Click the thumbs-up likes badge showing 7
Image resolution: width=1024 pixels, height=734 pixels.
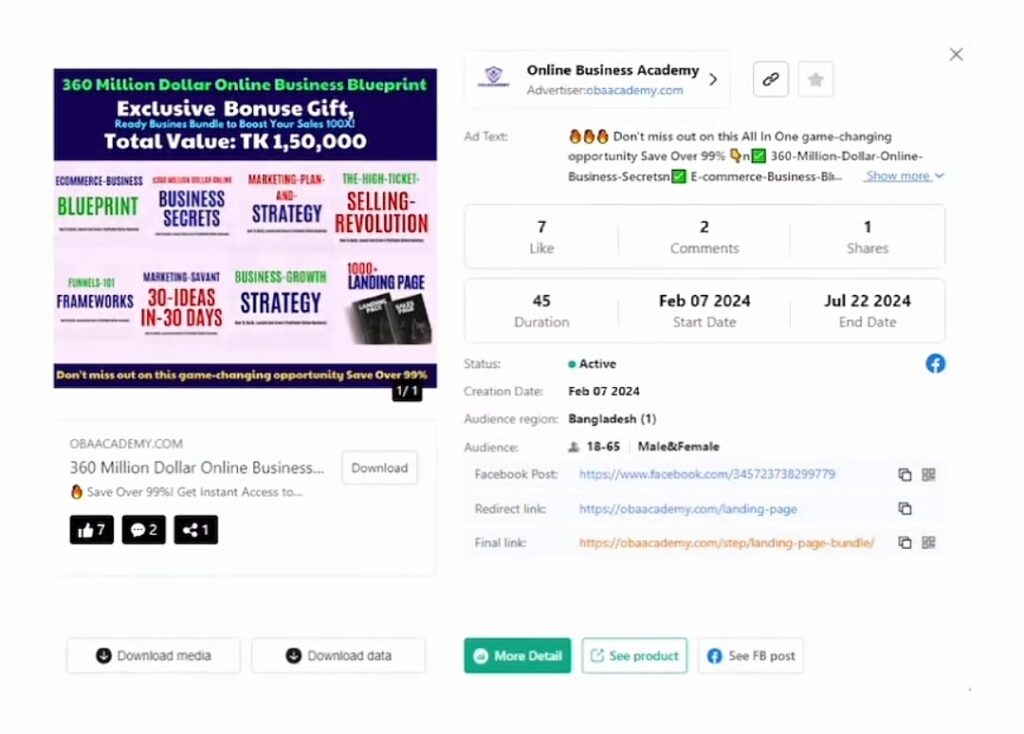pyautogui.click(x=91, y=530)
